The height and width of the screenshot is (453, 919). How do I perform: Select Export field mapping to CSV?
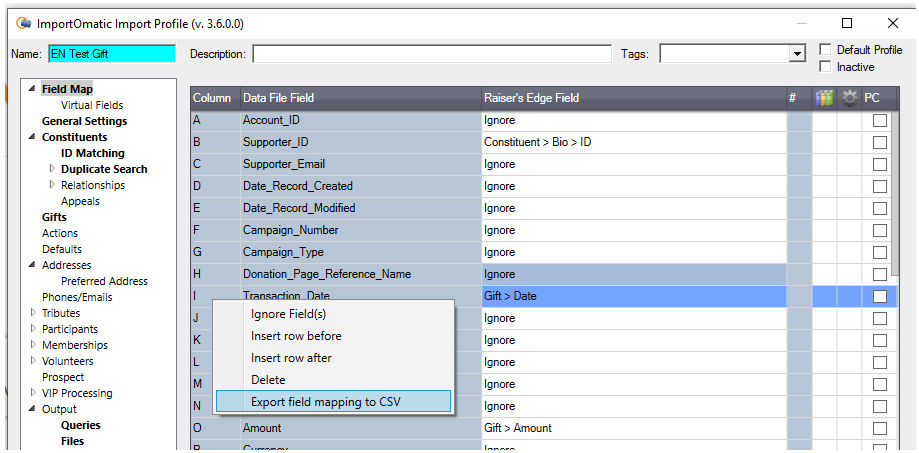click(333, 402)
